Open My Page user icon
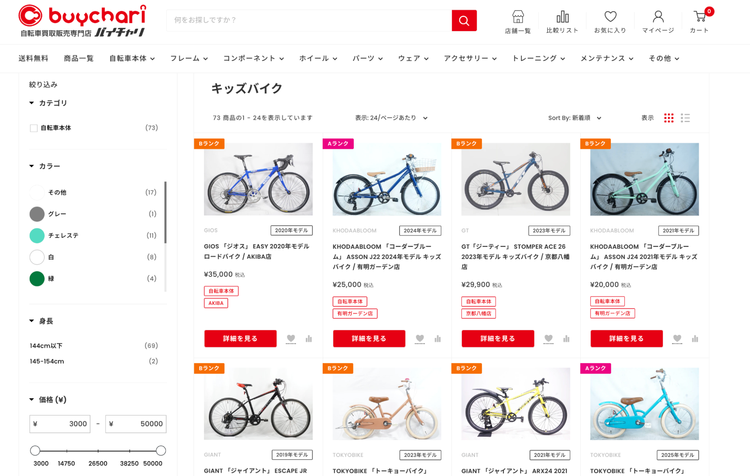 658,17
